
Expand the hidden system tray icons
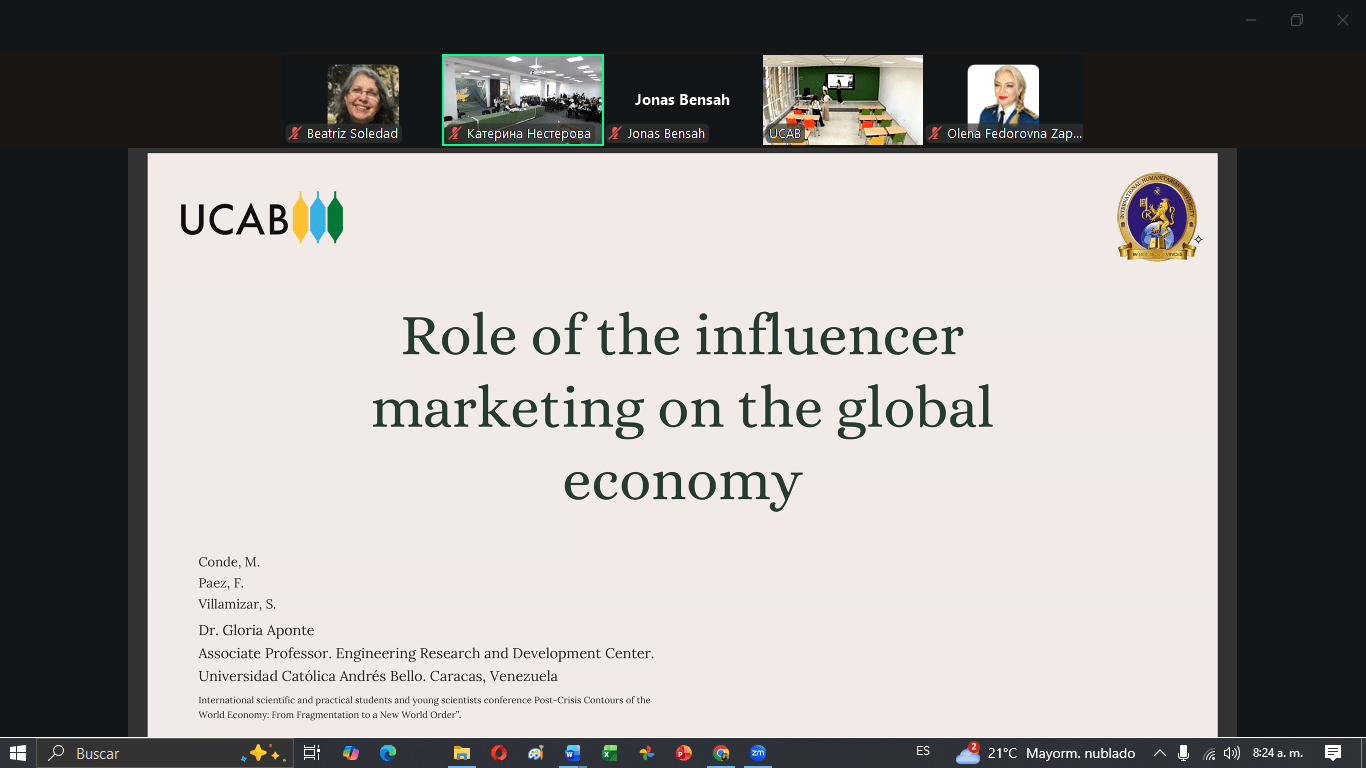point(1159,753)
